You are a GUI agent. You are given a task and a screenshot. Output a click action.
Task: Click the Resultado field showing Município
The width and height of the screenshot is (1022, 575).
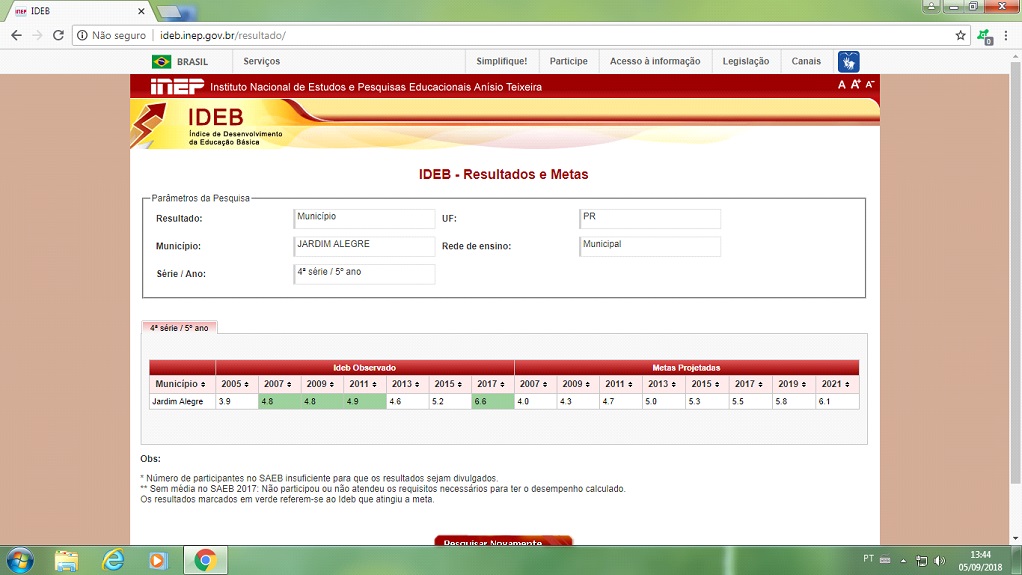364,218
